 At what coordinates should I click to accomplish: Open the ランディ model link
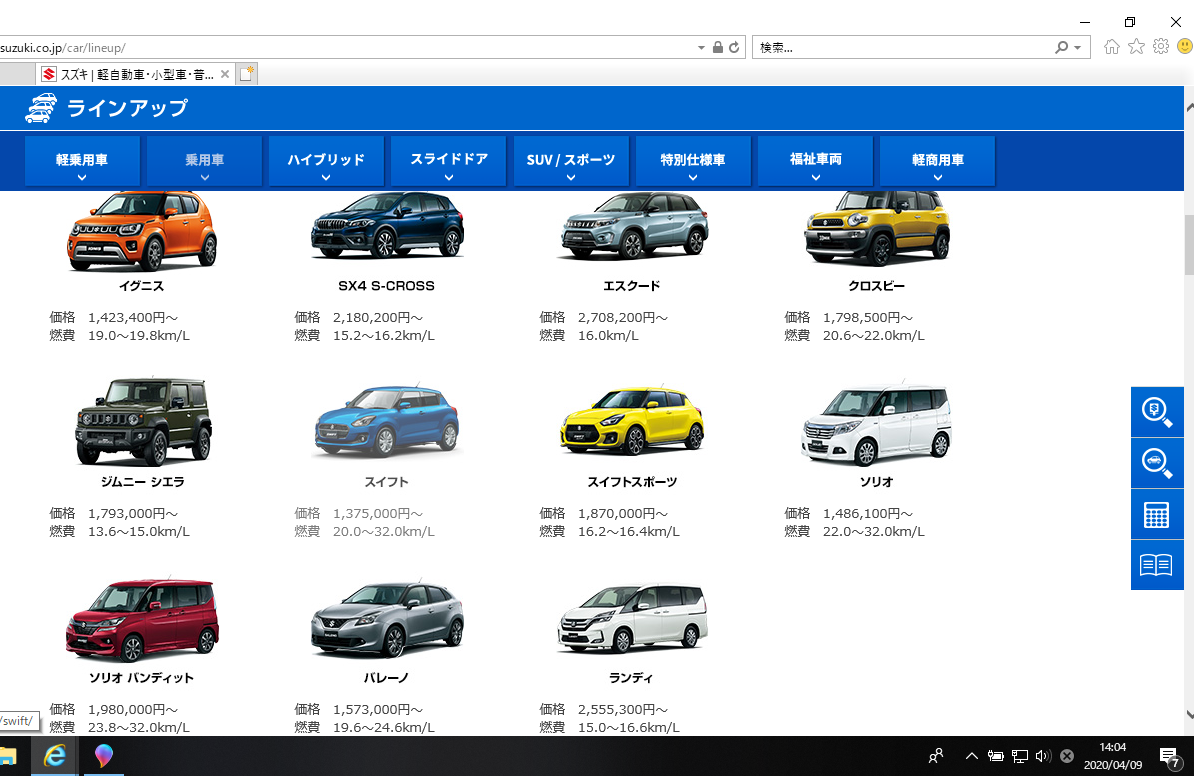(x=631, y=678)
